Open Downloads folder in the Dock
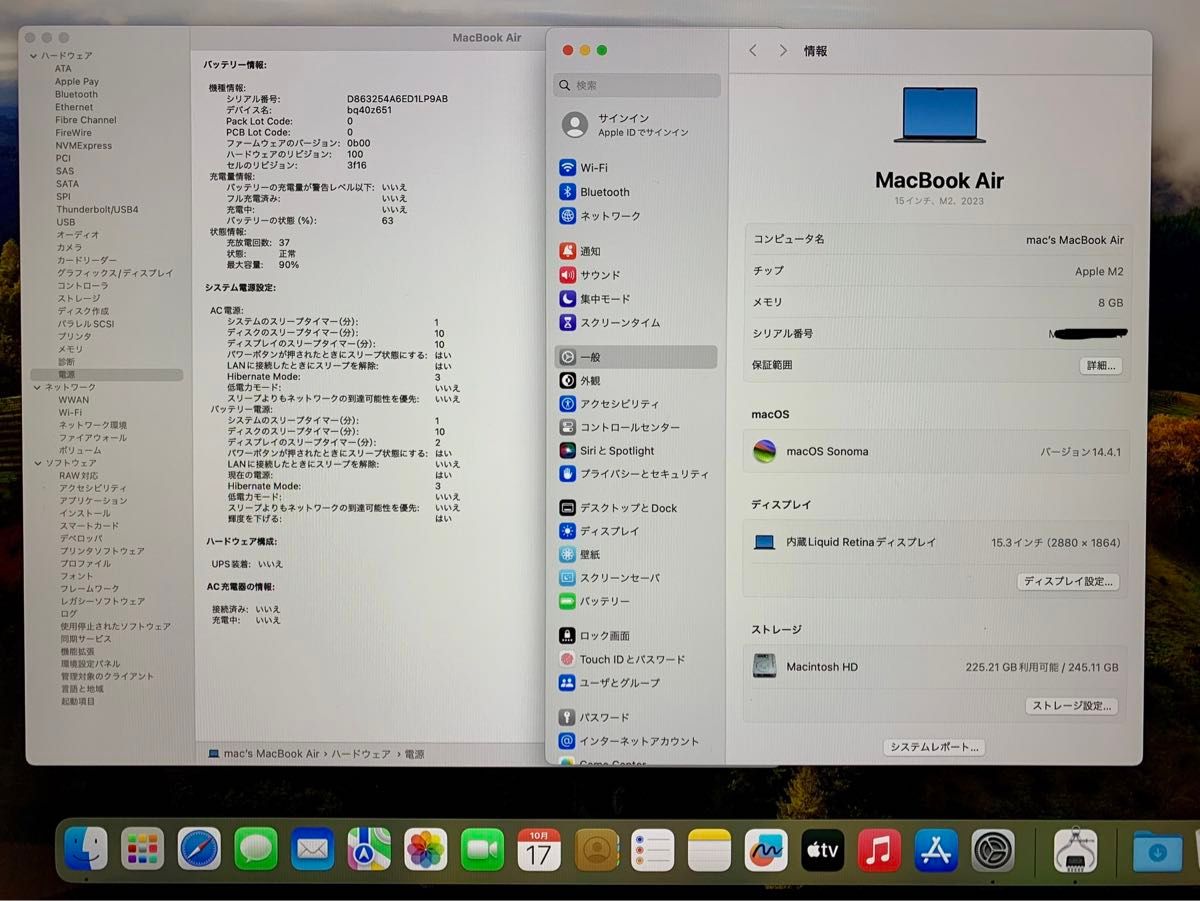Screen dimensions: 1200x901 click(x=1157, y=852)
